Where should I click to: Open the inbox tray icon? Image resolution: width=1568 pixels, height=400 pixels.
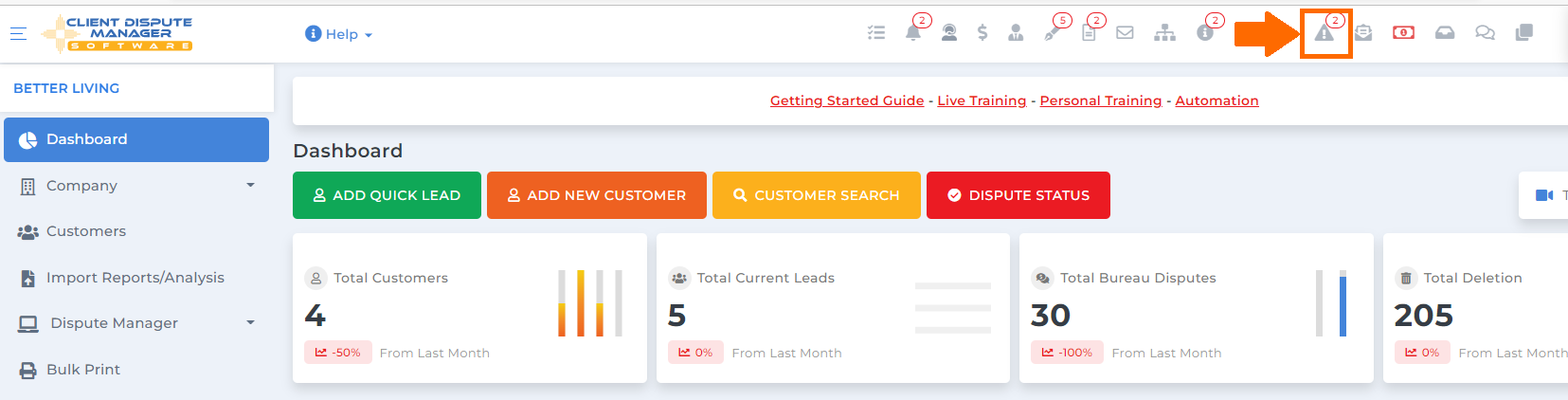1445,33
